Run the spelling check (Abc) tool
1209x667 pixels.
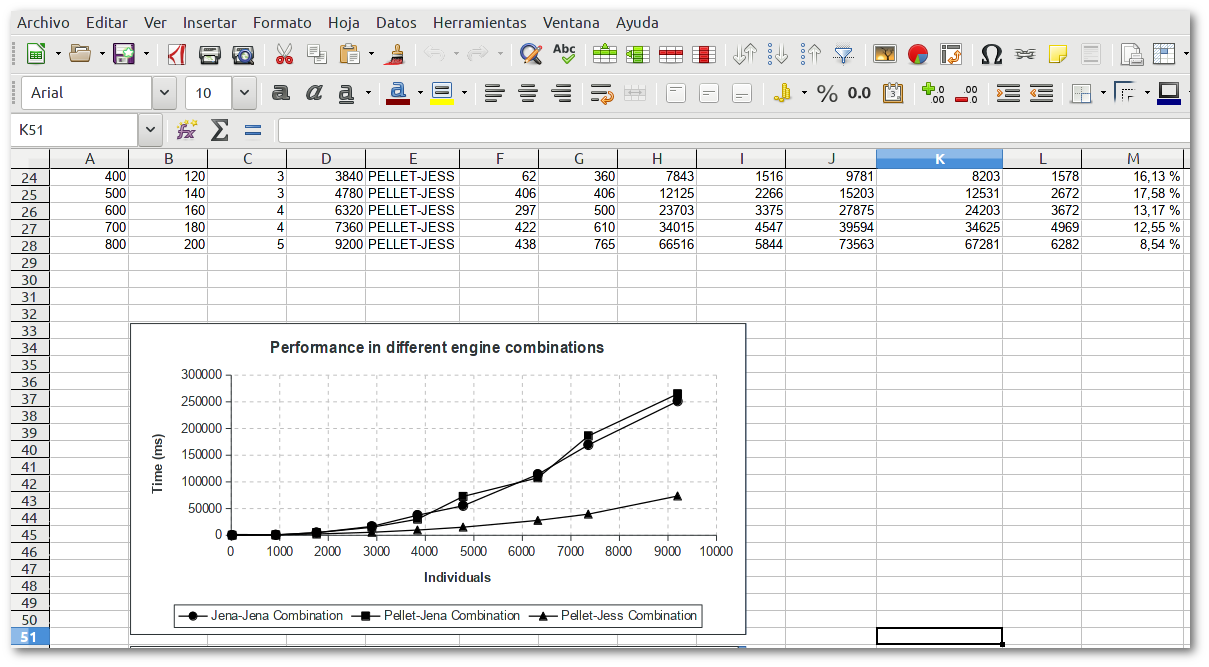[564, 54]
